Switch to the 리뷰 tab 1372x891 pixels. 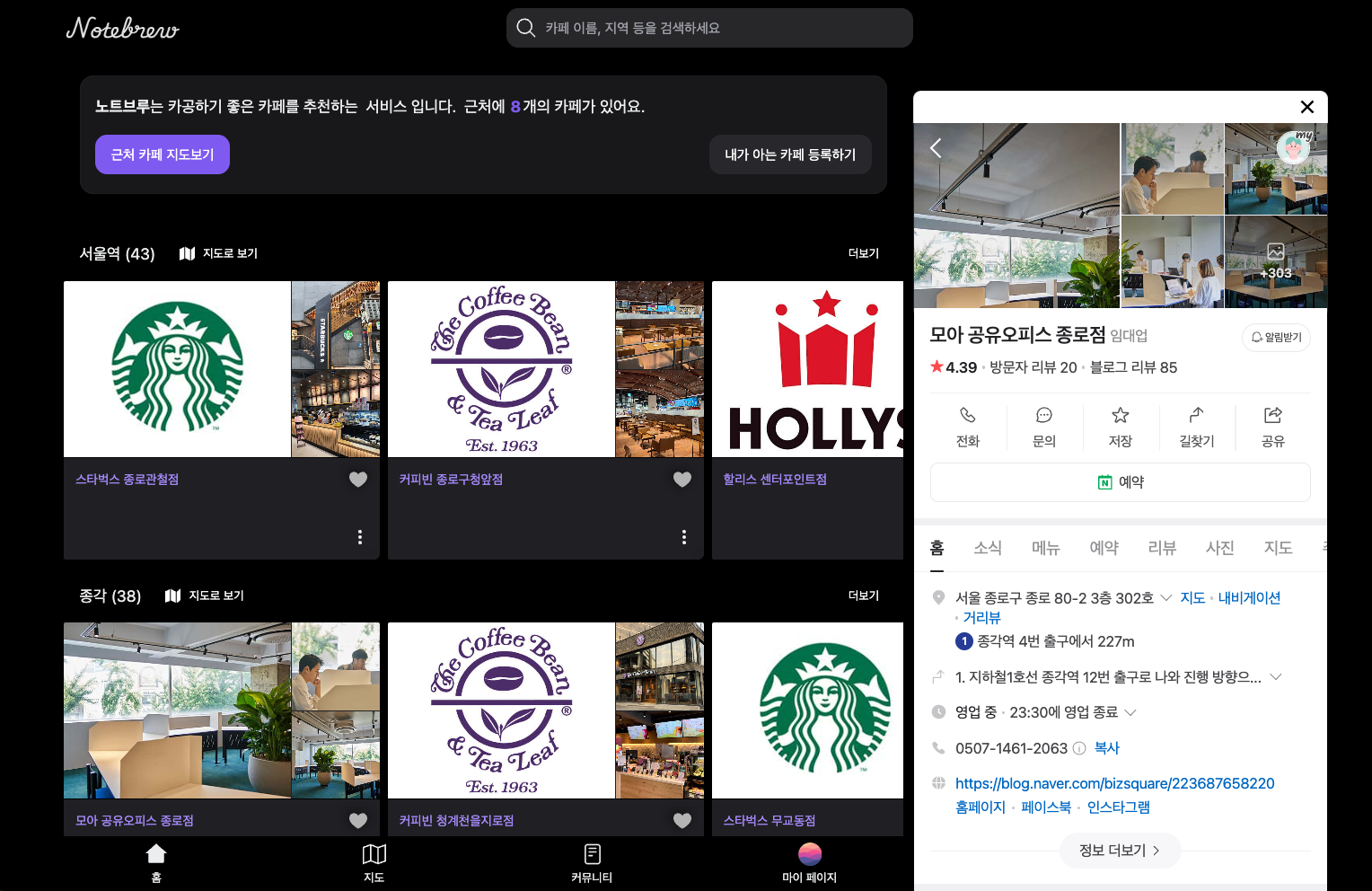(1162, 548)
